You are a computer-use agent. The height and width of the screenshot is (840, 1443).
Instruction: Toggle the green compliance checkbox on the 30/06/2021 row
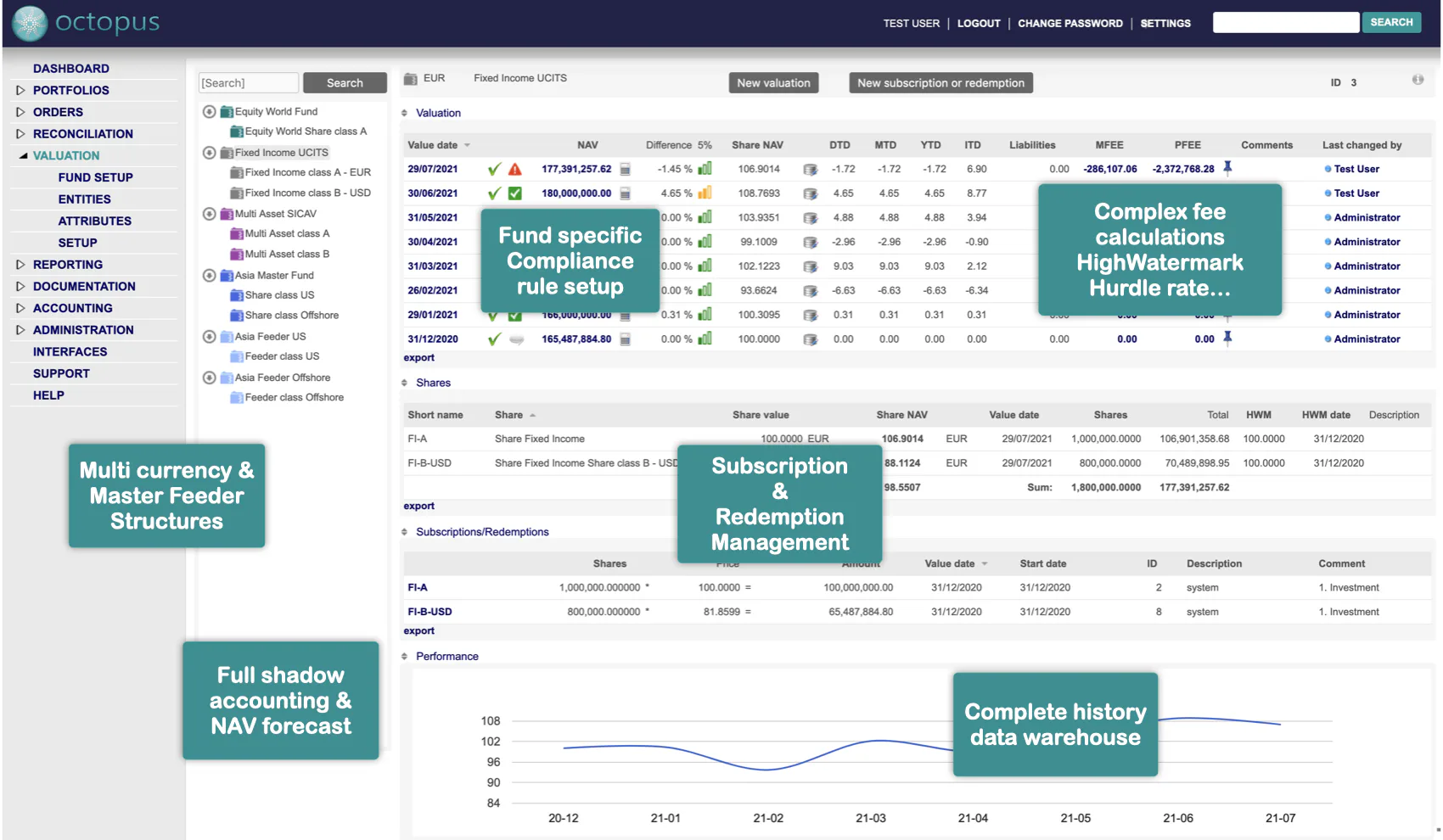pos(516,193)
